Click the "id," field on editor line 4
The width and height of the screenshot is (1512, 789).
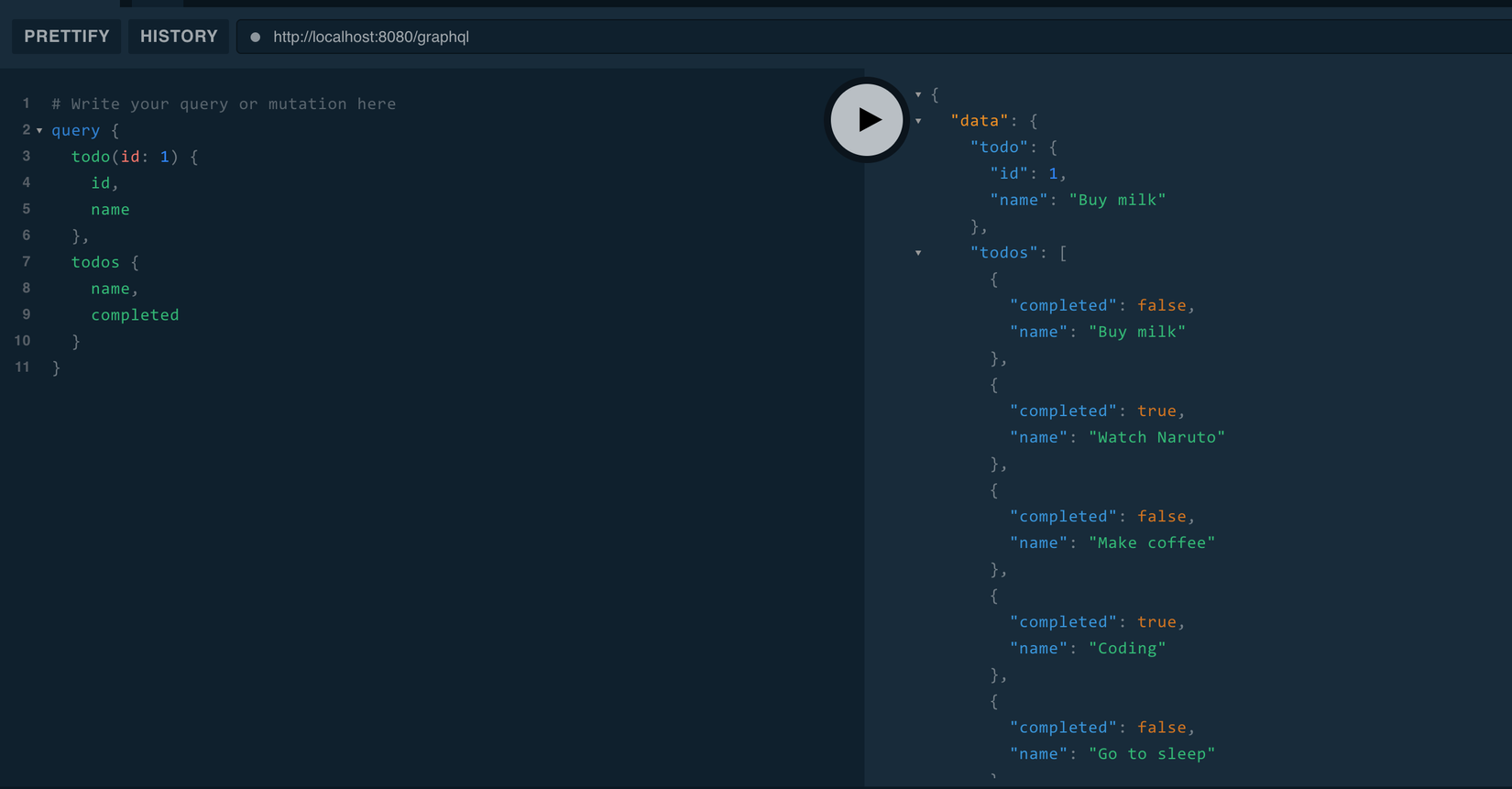[104, 183]
